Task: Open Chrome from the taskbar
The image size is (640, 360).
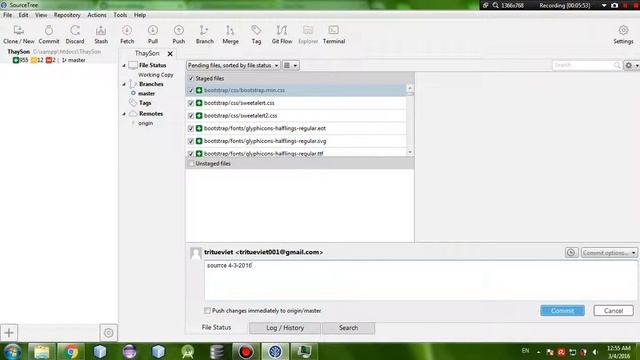Action: 71,351
